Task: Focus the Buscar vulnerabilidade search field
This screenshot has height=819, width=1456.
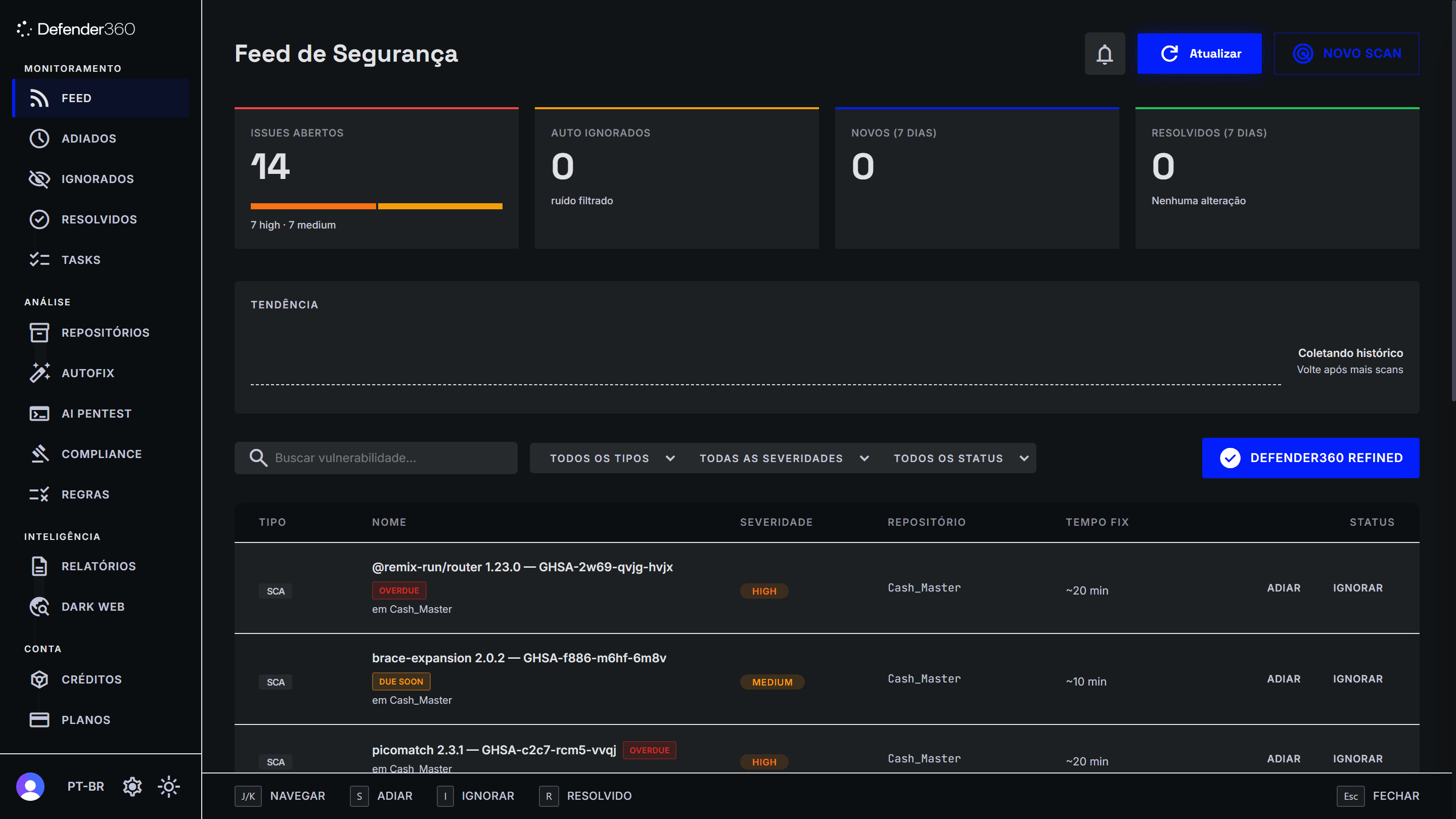Action: point(376,458)
